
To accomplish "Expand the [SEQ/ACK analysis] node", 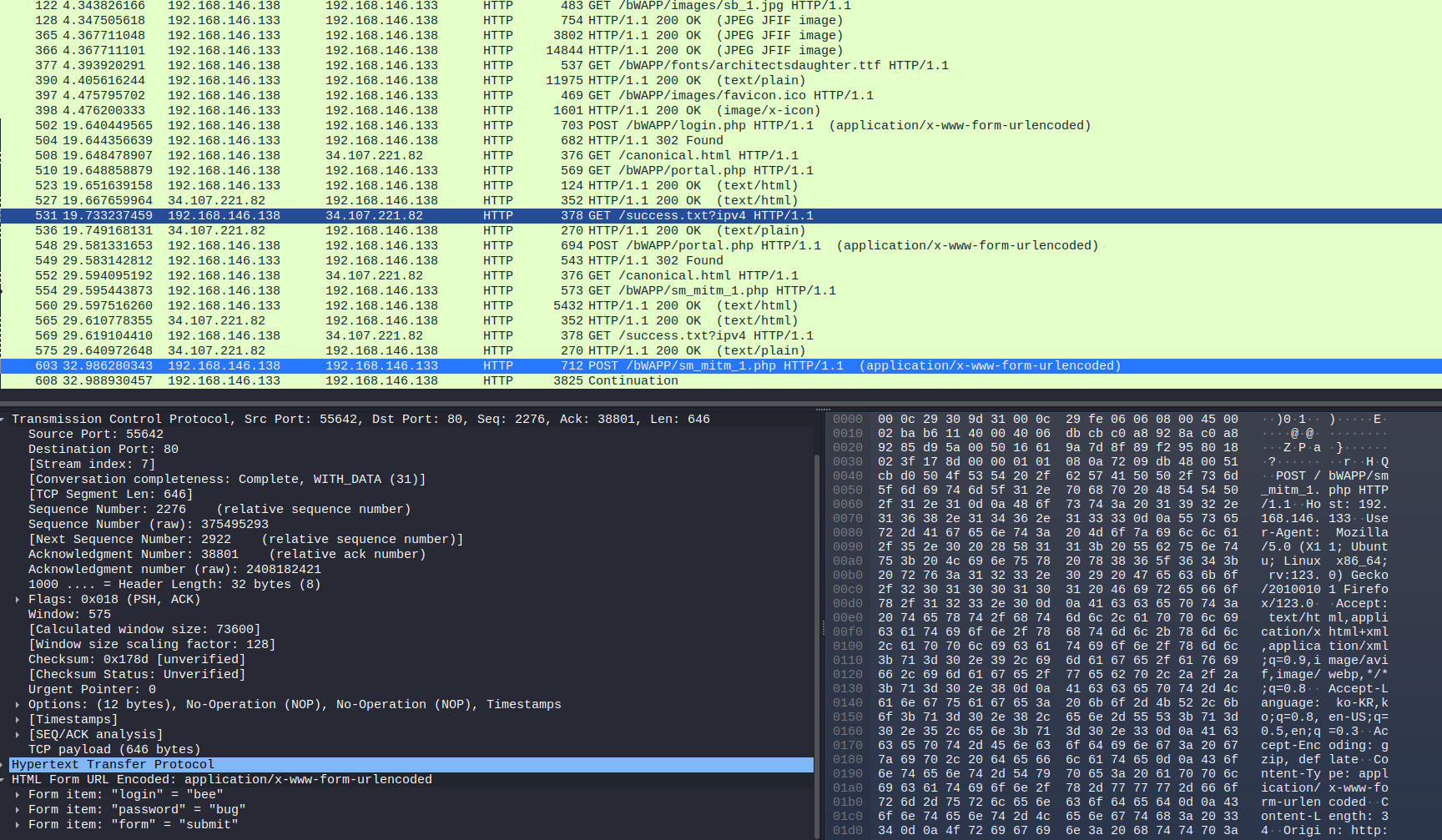I will tap(18, 734).
